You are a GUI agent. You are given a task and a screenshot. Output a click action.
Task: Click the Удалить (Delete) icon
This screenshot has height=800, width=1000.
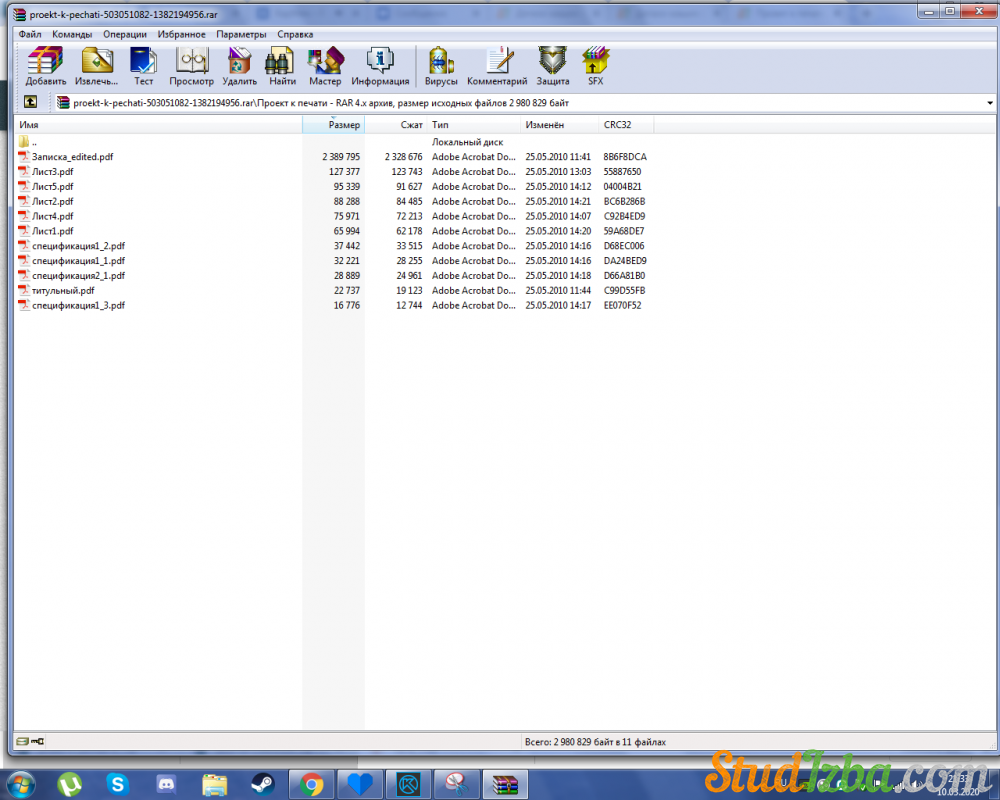click(x=239, y=66)
